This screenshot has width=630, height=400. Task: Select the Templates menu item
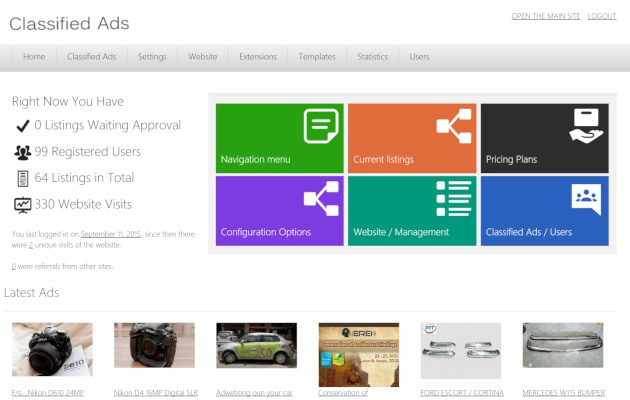pos(317,57)
